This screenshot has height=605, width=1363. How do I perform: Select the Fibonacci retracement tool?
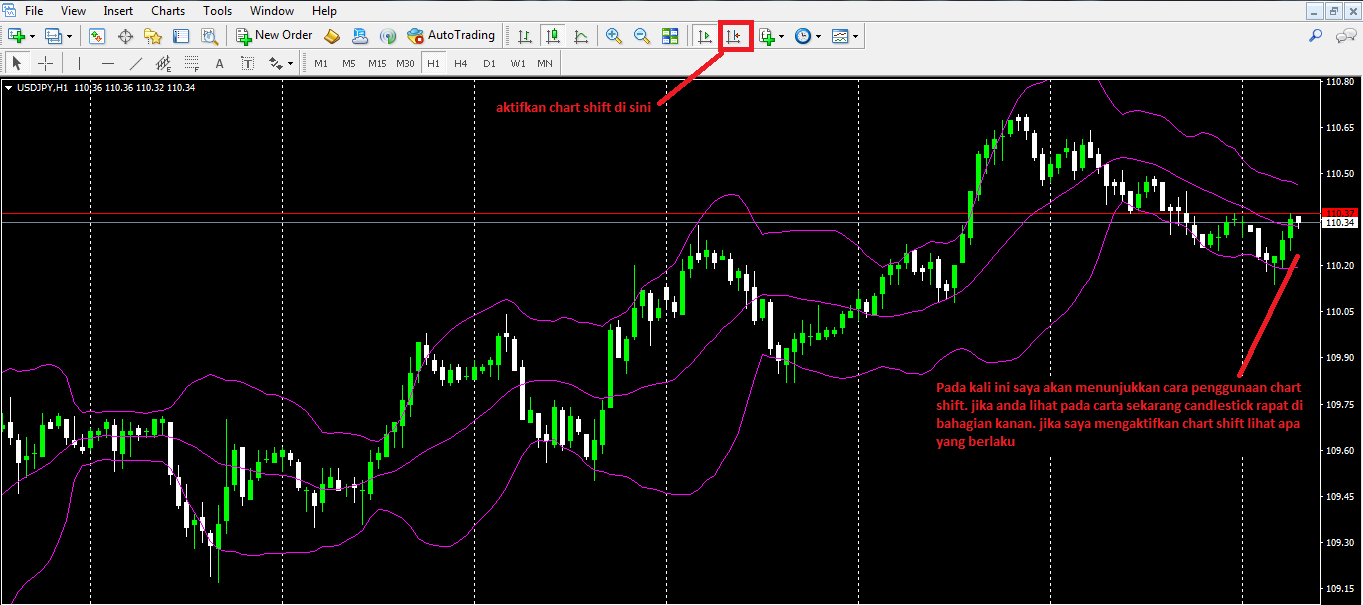click(191, 63)
